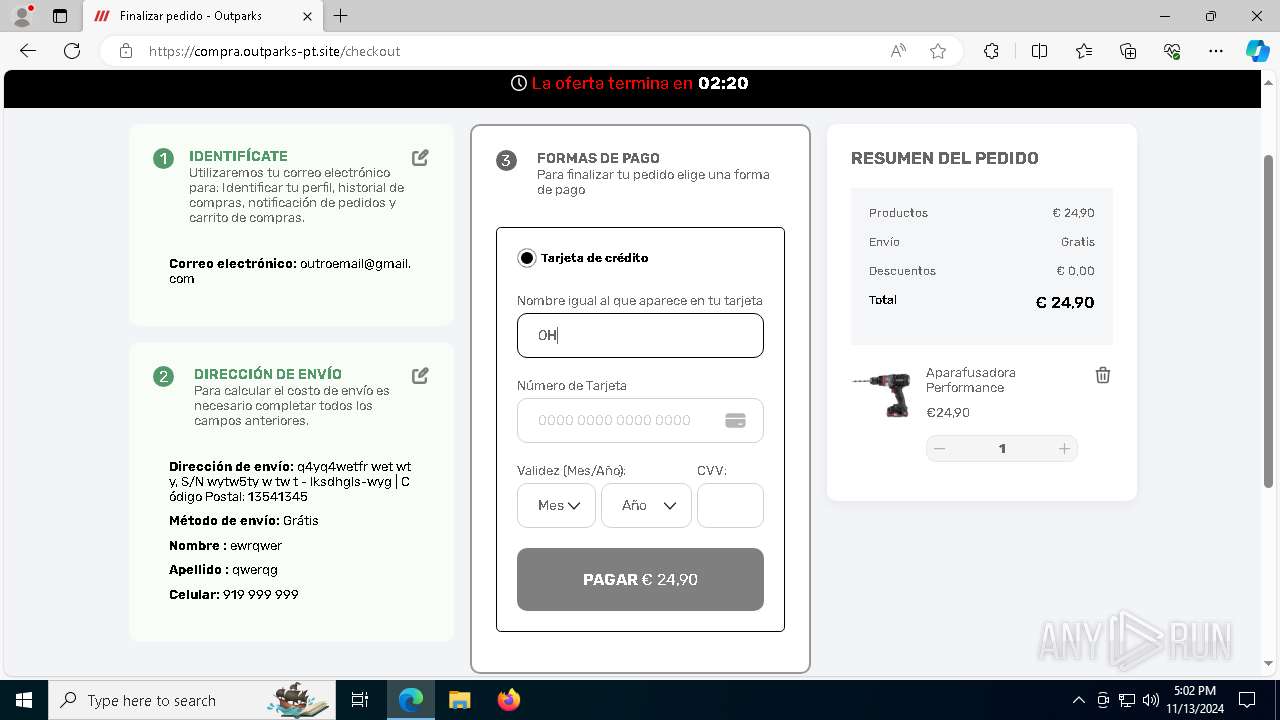The height and width of the screenshot is (720, 1280).
Task: Select the Tarjeta de crédito radio button
Action: click(x=527, y=258)
